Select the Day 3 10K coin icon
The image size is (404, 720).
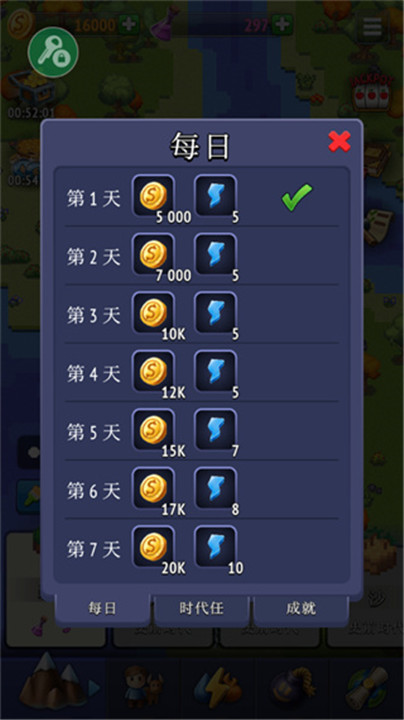click(153, 313)
